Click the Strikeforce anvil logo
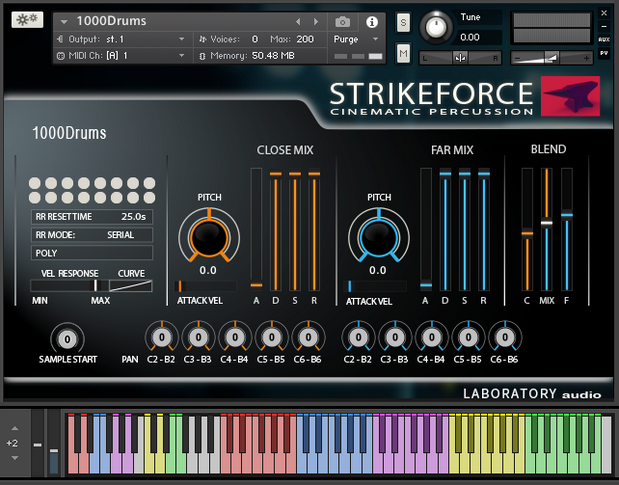Image resolution: width=619 pixels, height=485 pixels. [x=570, y=96]
